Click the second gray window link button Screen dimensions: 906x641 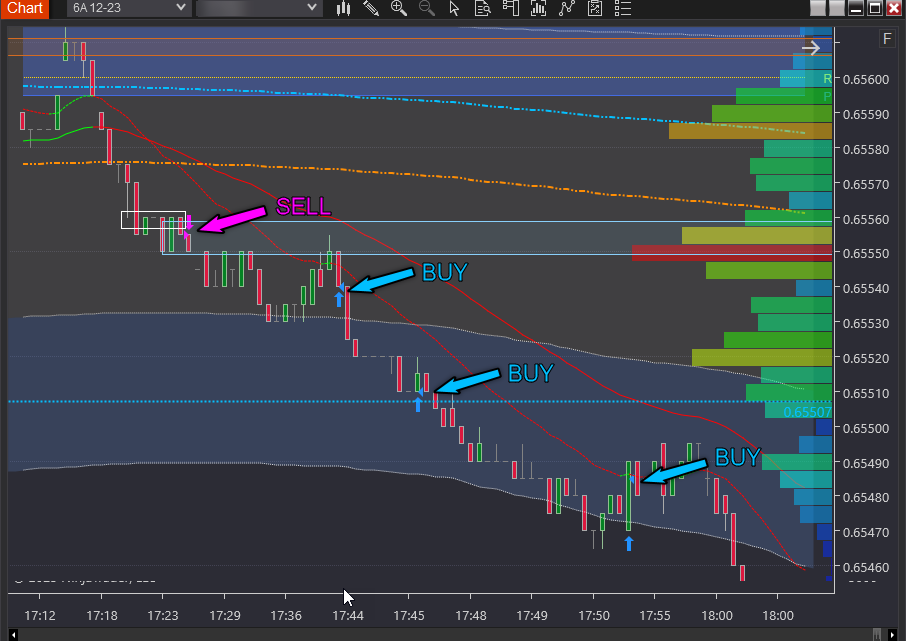(x=837, y=8)
